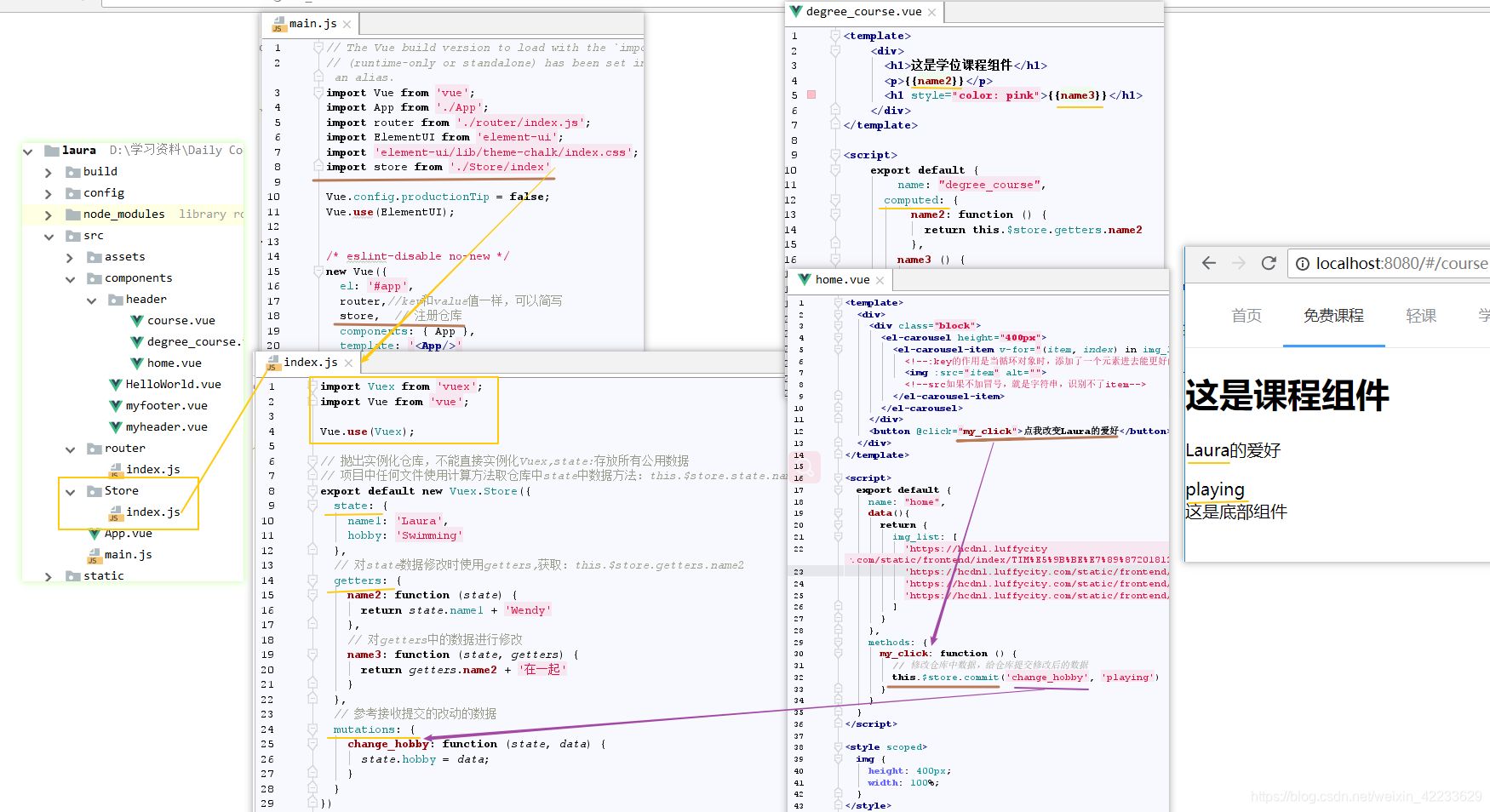Reload the localhost page

pos(1269,263)
